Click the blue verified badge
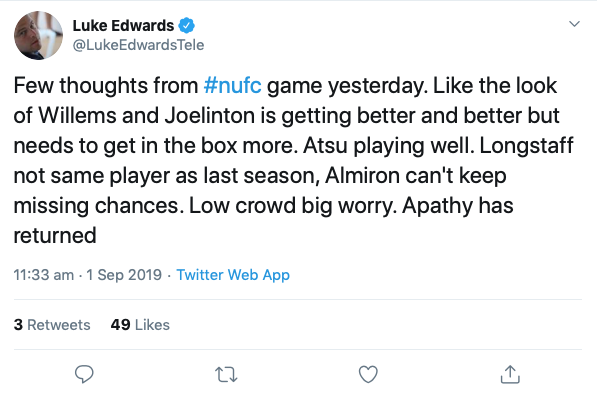Image resolution: width=597 pixels, height=397 pixels. click(187, 26)
